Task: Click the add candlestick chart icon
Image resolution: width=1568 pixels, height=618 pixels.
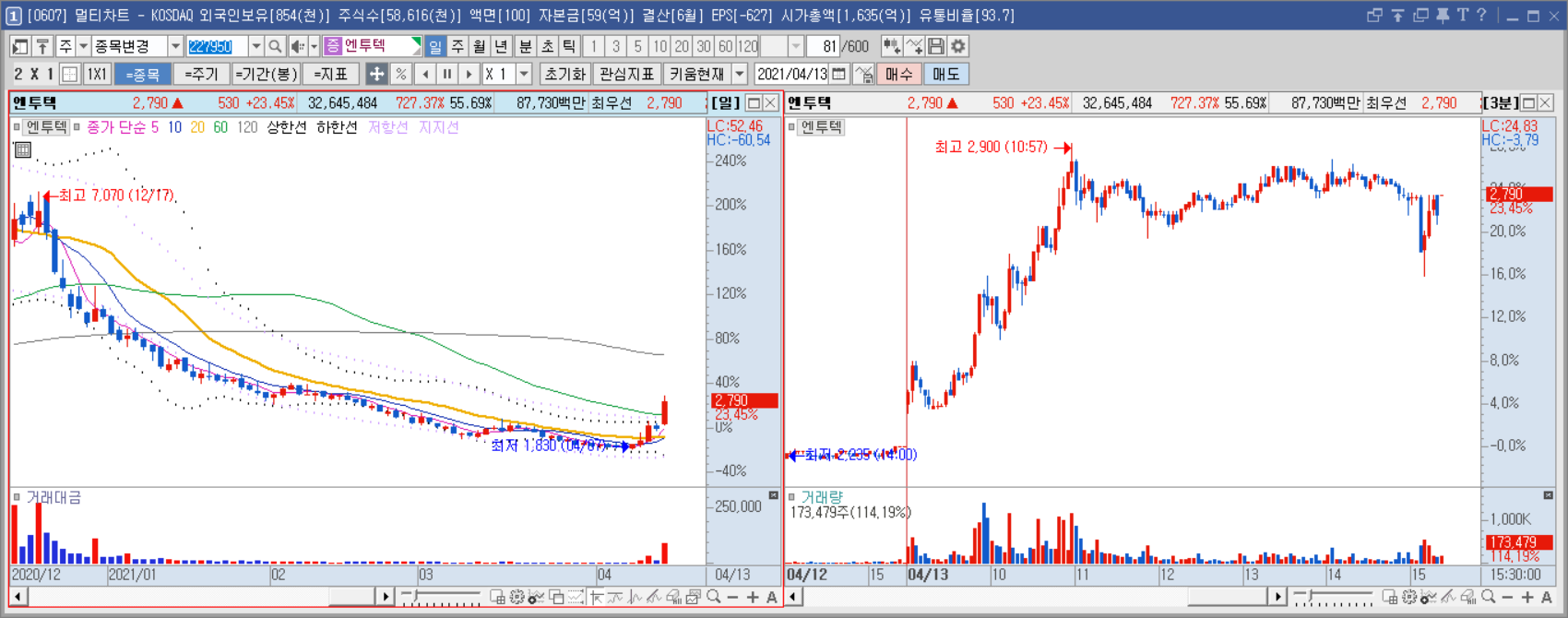Action: click(x=891, y=46)
